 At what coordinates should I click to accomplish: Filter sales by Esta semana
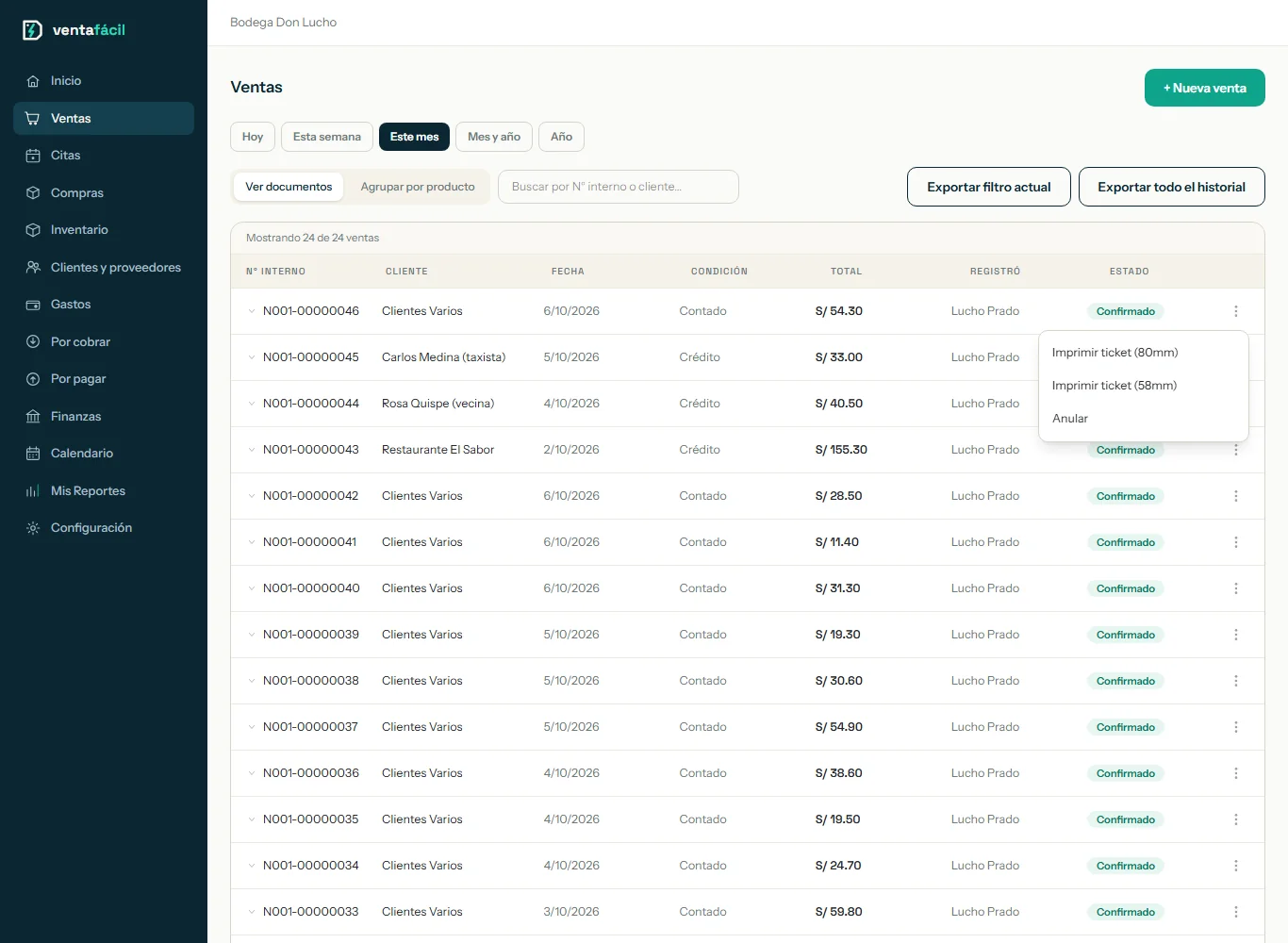click(327, 137)
